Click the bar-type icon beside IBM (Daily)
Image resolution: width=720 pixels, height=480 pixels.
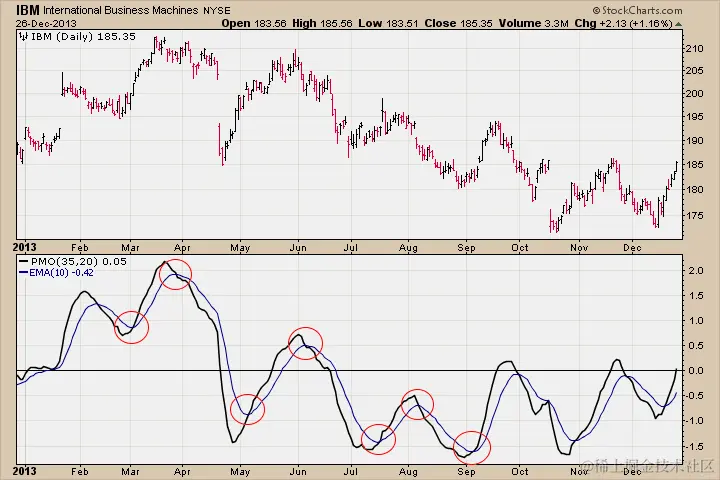(x=24, y=37)
